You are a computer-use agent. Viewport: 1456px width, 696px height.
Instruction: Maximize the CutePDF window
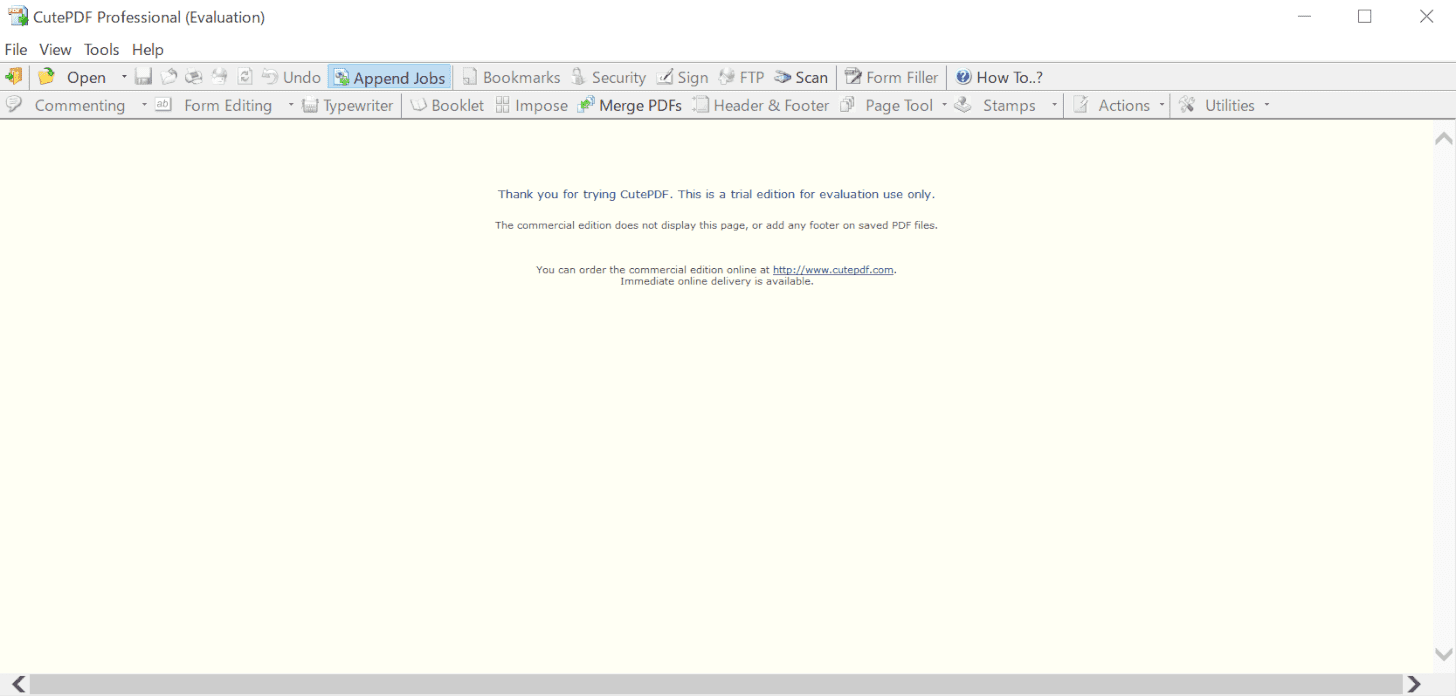(x=1365, y=17)
